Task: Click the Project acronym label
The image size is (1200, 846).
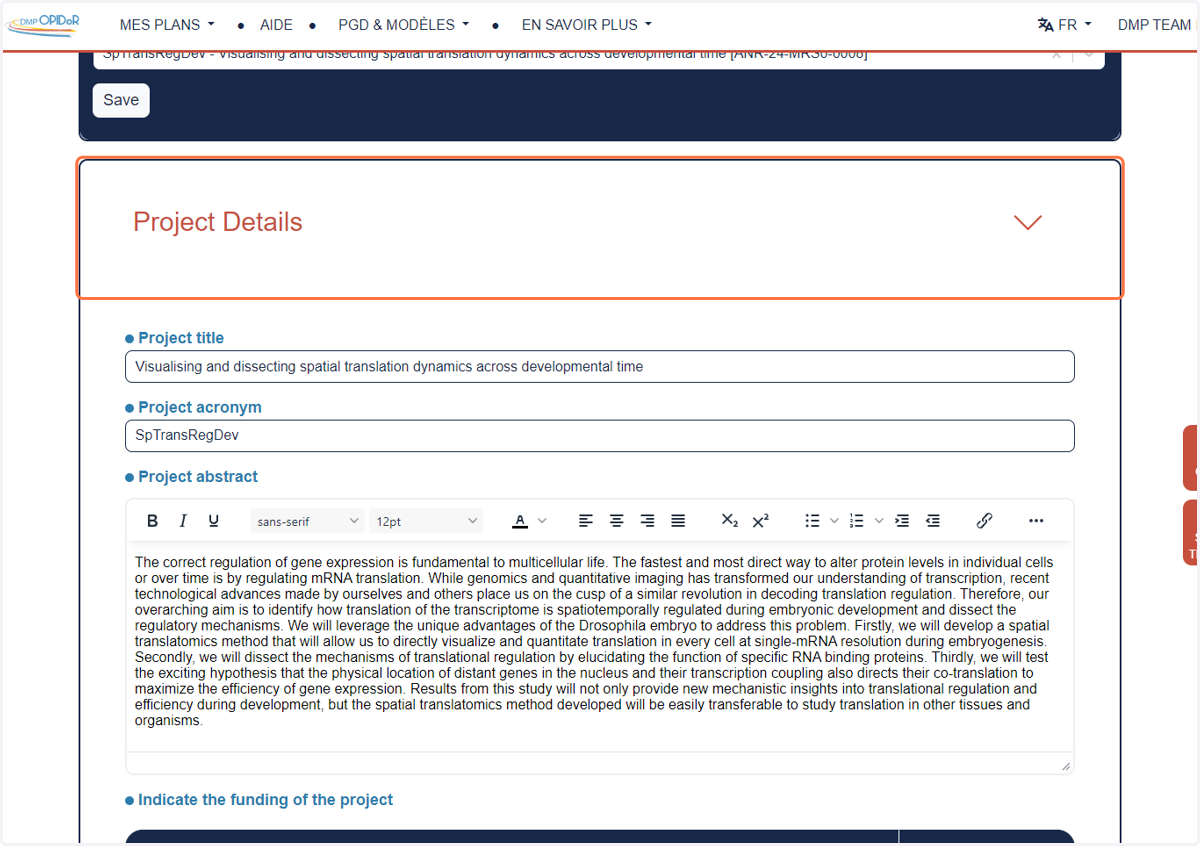Action: pyautogui.click(x=200, y=407)
